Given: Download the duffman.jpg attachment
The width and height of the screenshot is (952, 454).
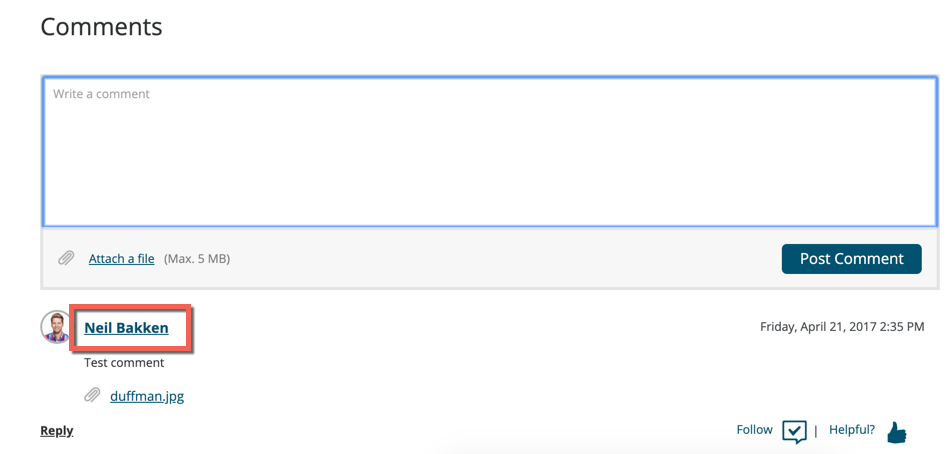Looking at the screenshot, I should coord(147,397).
